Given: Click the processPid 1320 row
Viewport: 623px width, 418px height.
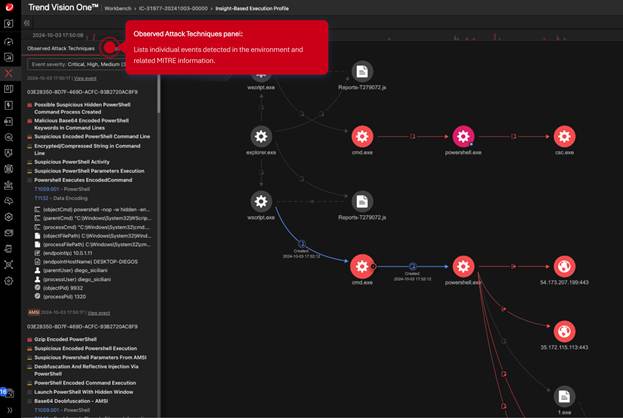Looking at the screenshot, I should pyautogui.click(x=60, y=296).
